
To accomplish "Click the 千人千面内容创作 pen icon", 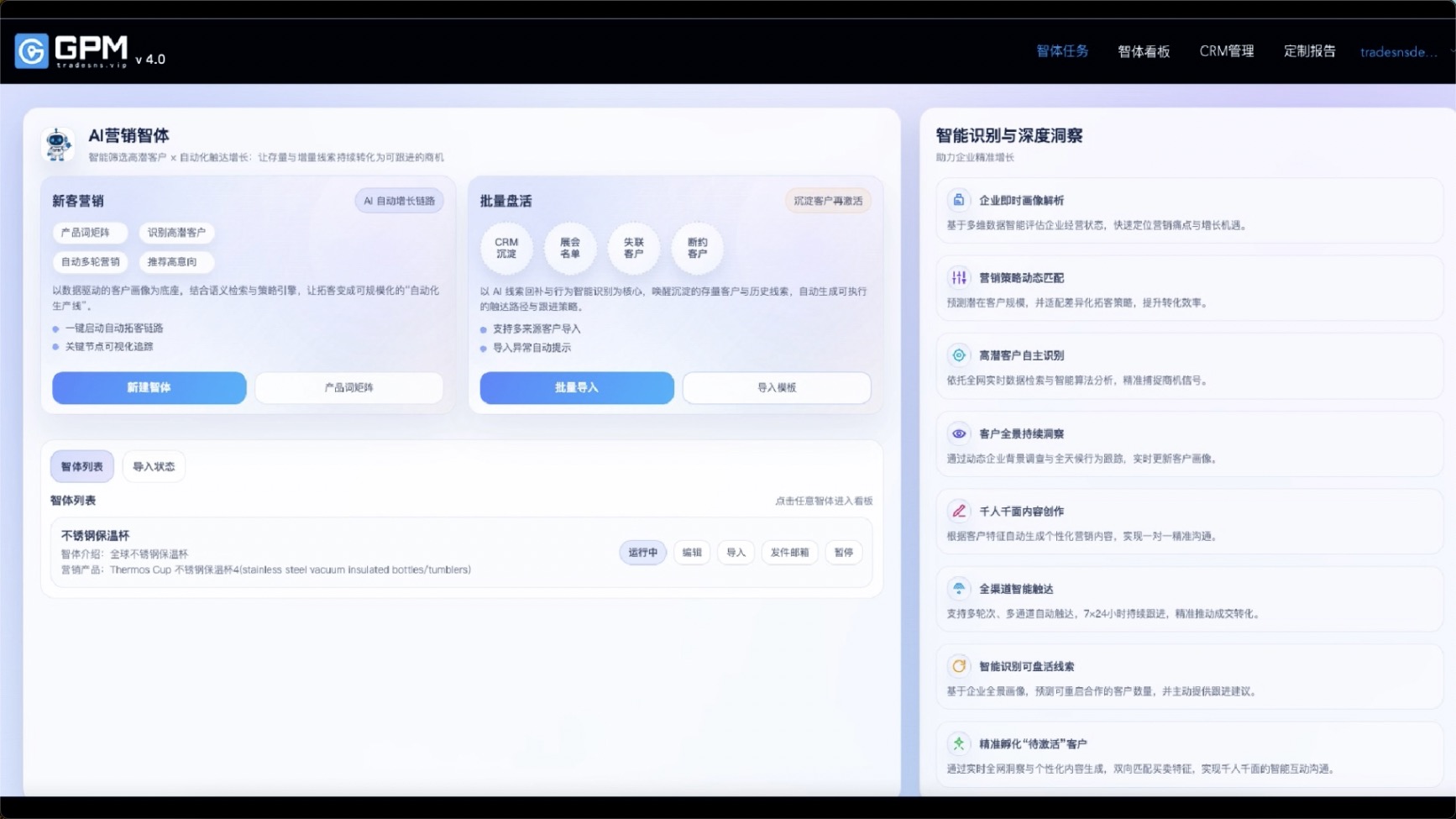I will click(x=958, y=511).
